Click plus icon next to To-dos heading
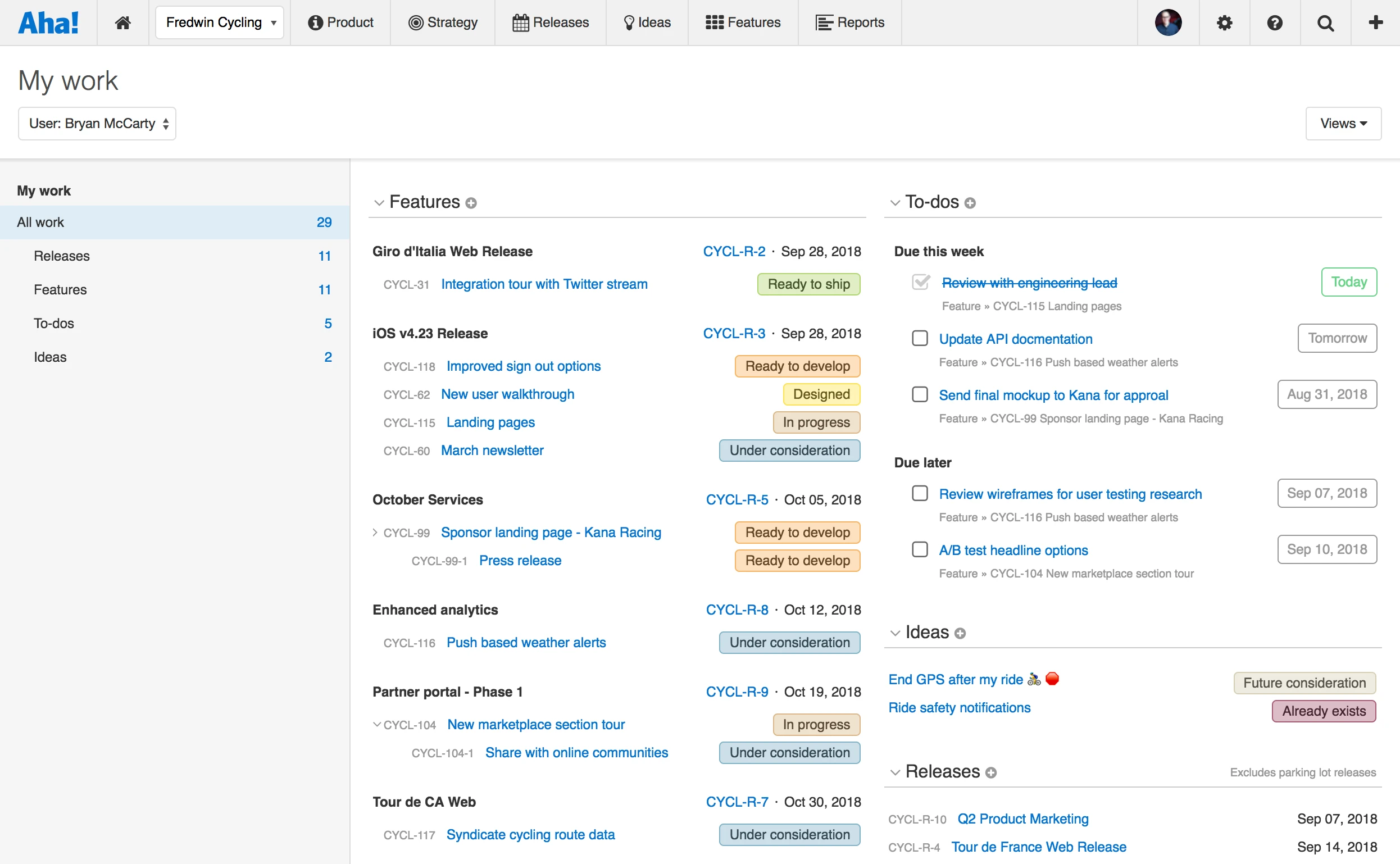The image size is (1400, 864). [x=970, y=203]
